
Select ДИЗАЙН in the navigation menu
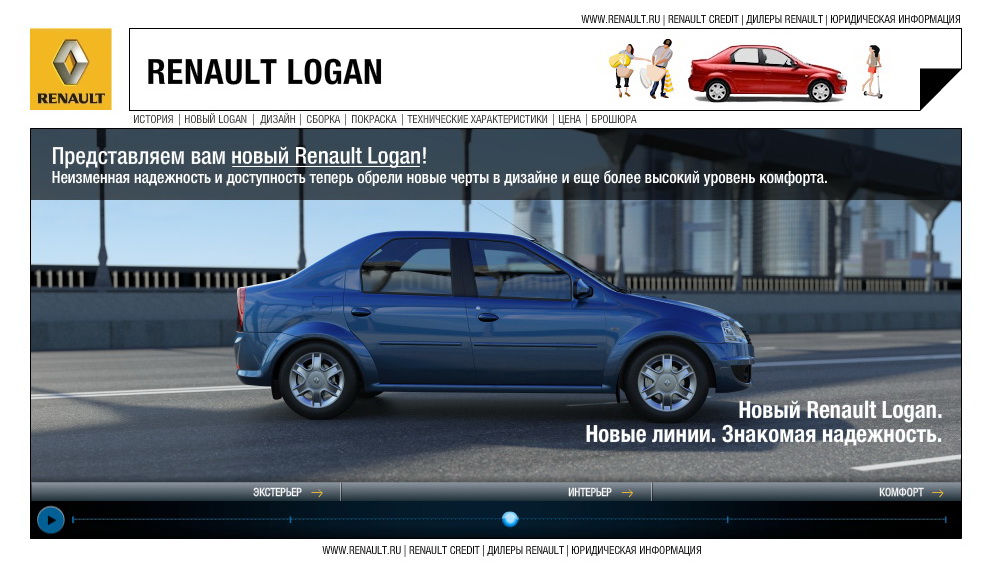pyautogui.click(x=278, y=119)
